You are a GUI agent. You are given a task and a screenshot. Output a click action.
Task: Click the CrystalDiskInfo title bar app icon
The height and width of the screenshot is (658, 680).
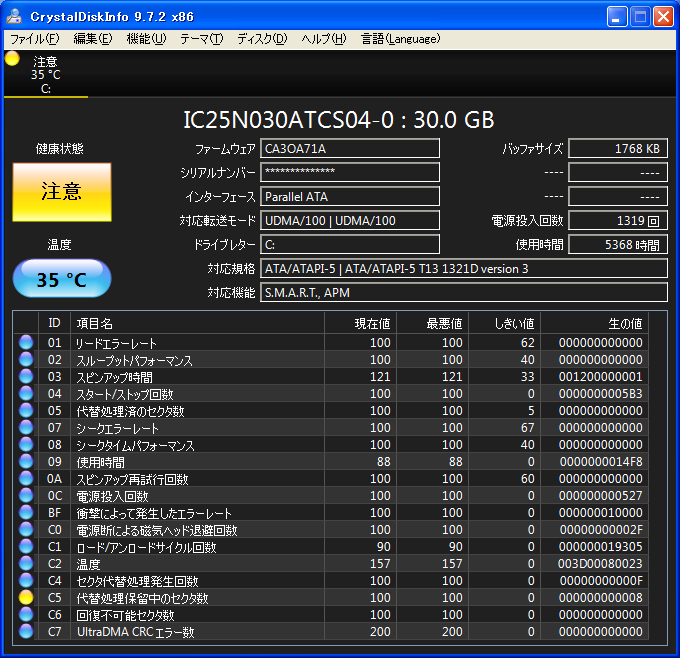pyautogui.click(x=14, y=16)
